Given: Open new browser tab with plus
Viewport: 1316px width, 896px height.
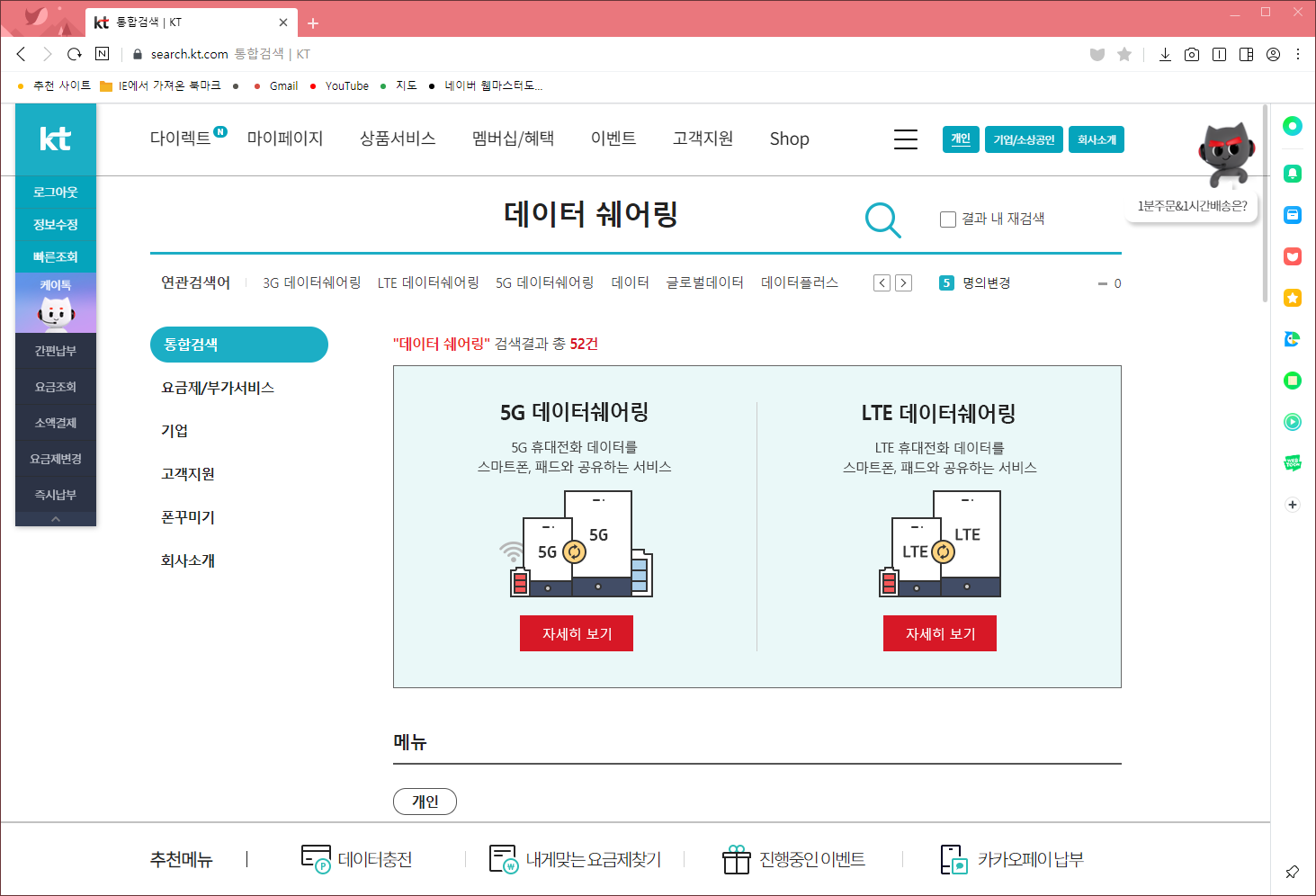Looking at the screenshot, I should (313, 23).
